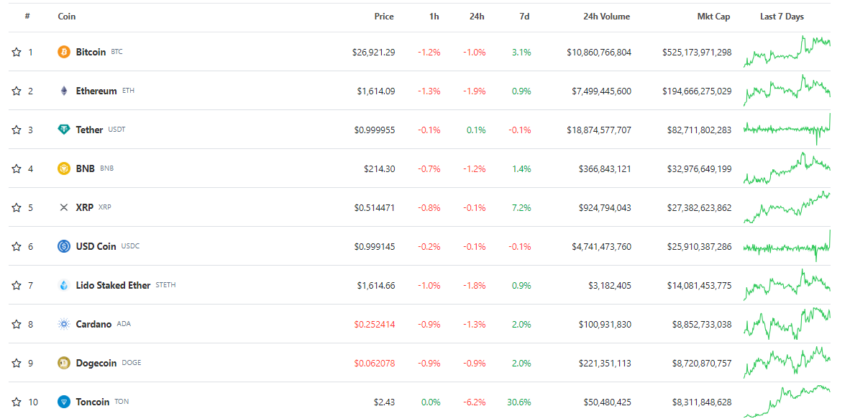Click the Lido Staked Ether logo icon
The width and height of the screenshot is (850, 419).
[x=64, y=285]
